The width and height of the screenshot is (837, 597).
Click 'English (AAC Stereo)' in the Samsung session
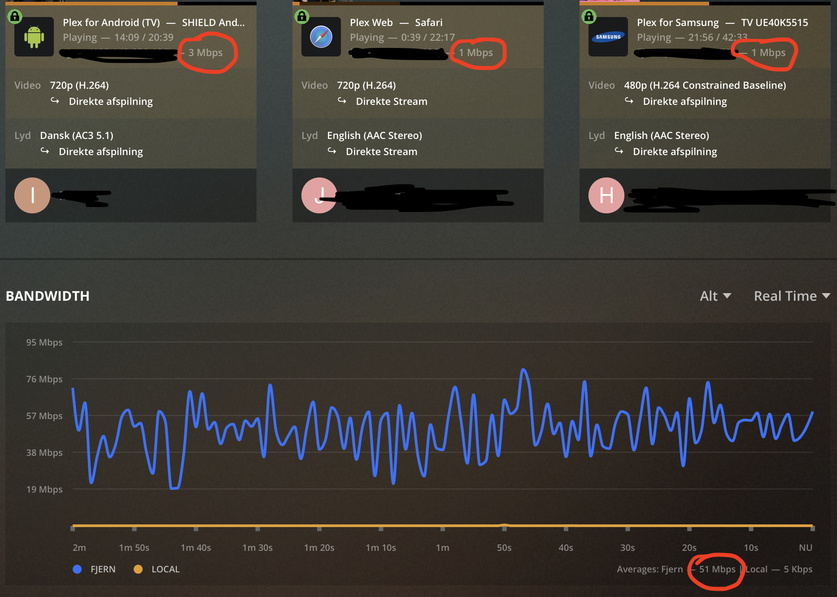(x=661, y=135)
